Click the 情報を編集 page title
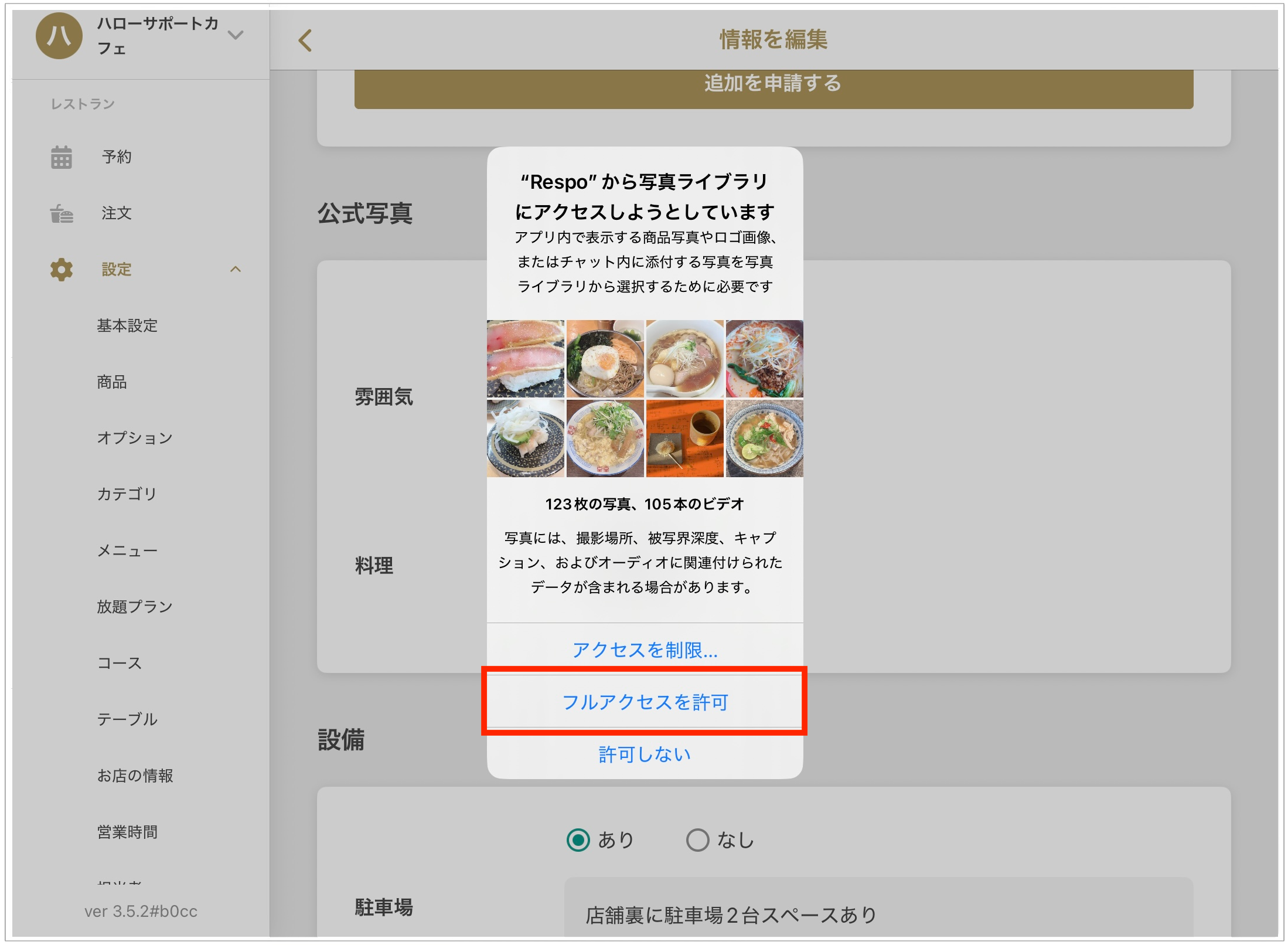The height and width of the screenshot is (945, 1288). click(774, 40)
